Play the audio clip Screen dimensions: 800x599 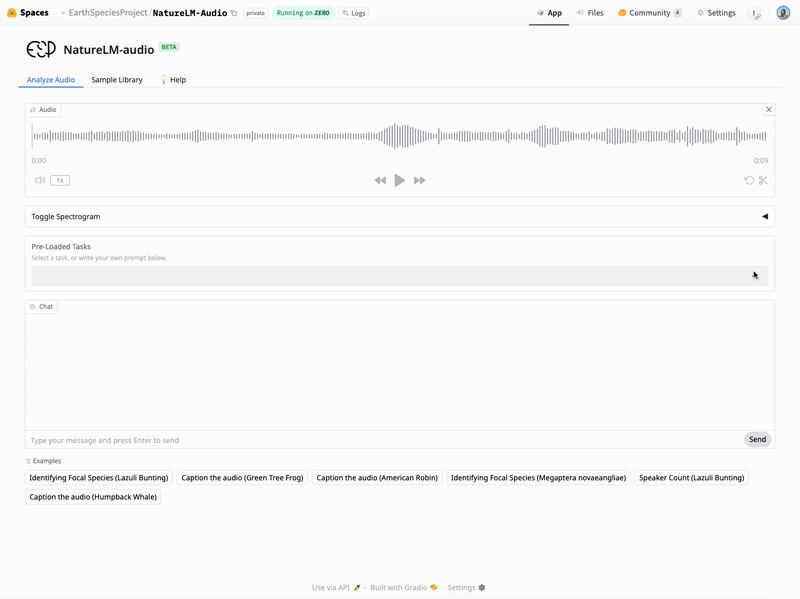click(399, 180)
